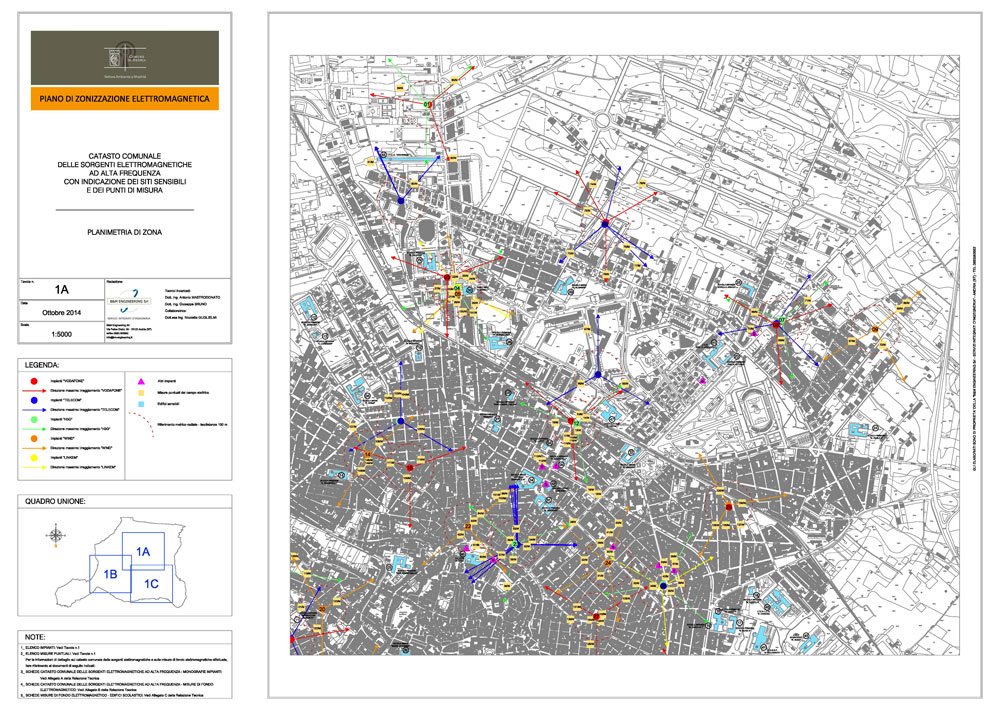Click the orange title banner
This screenshot has width=1000, height=711.
[124, 99]
